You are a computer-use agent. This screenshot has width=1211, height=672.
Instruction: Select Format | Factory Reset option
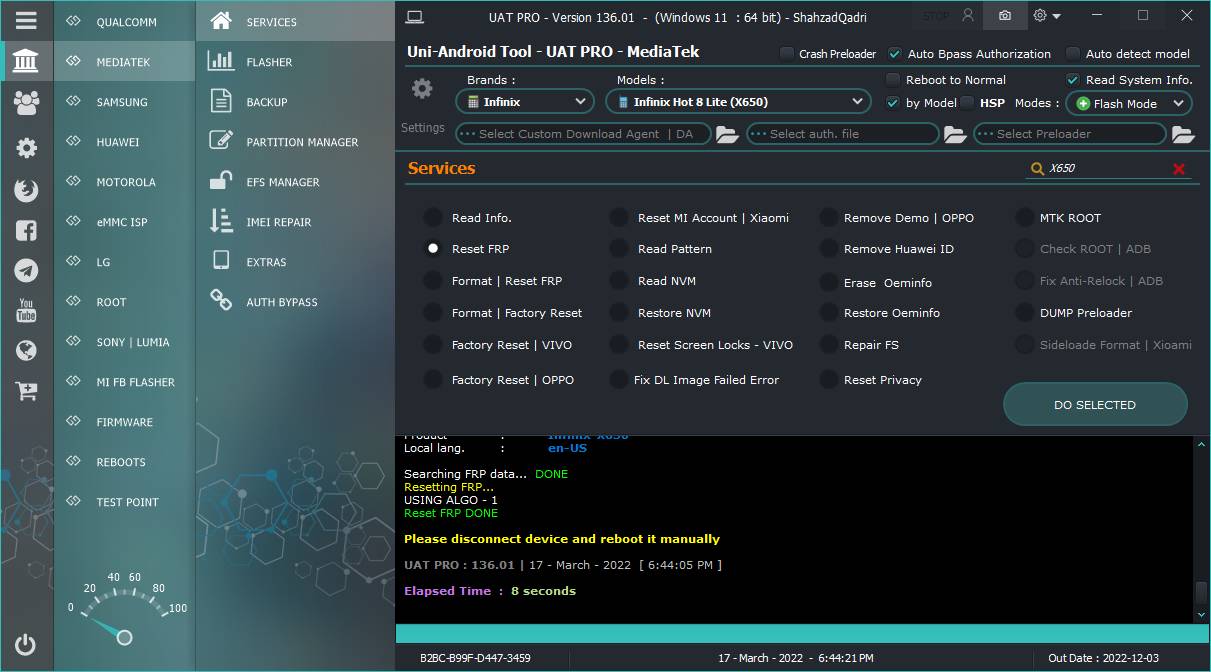433,313
